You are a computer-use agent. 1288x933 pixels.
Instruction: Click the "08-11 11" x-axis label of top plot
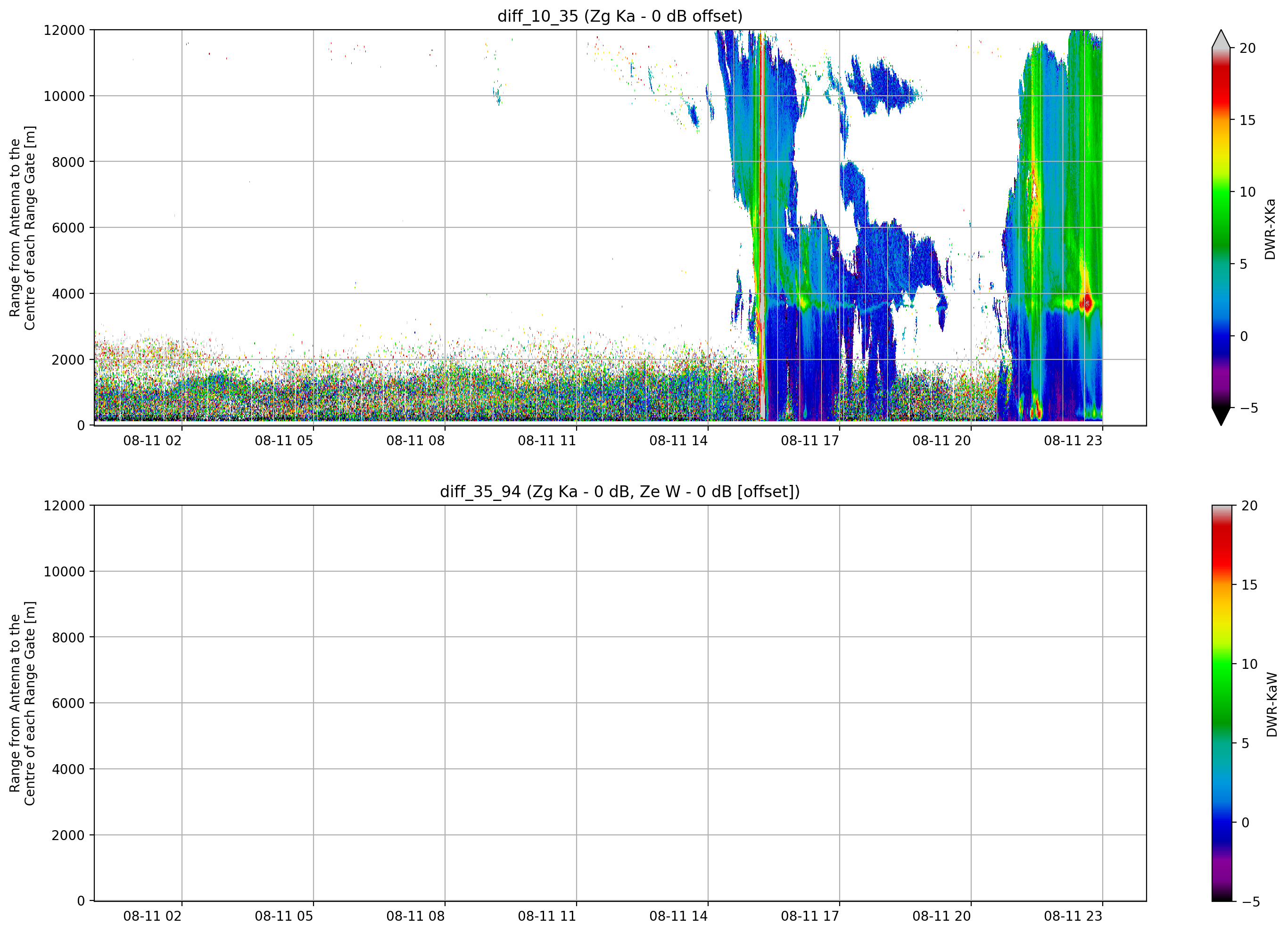pyautogui.click(x=547, y=441)
